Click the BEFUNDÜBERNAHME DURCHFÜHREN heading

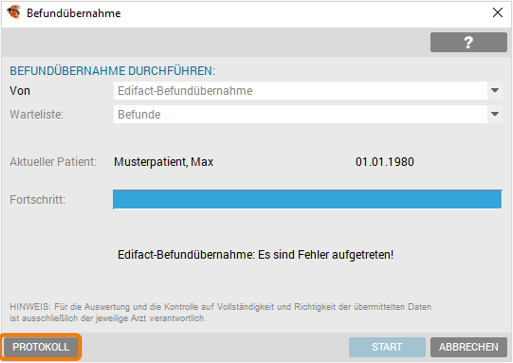pos(112,71)
